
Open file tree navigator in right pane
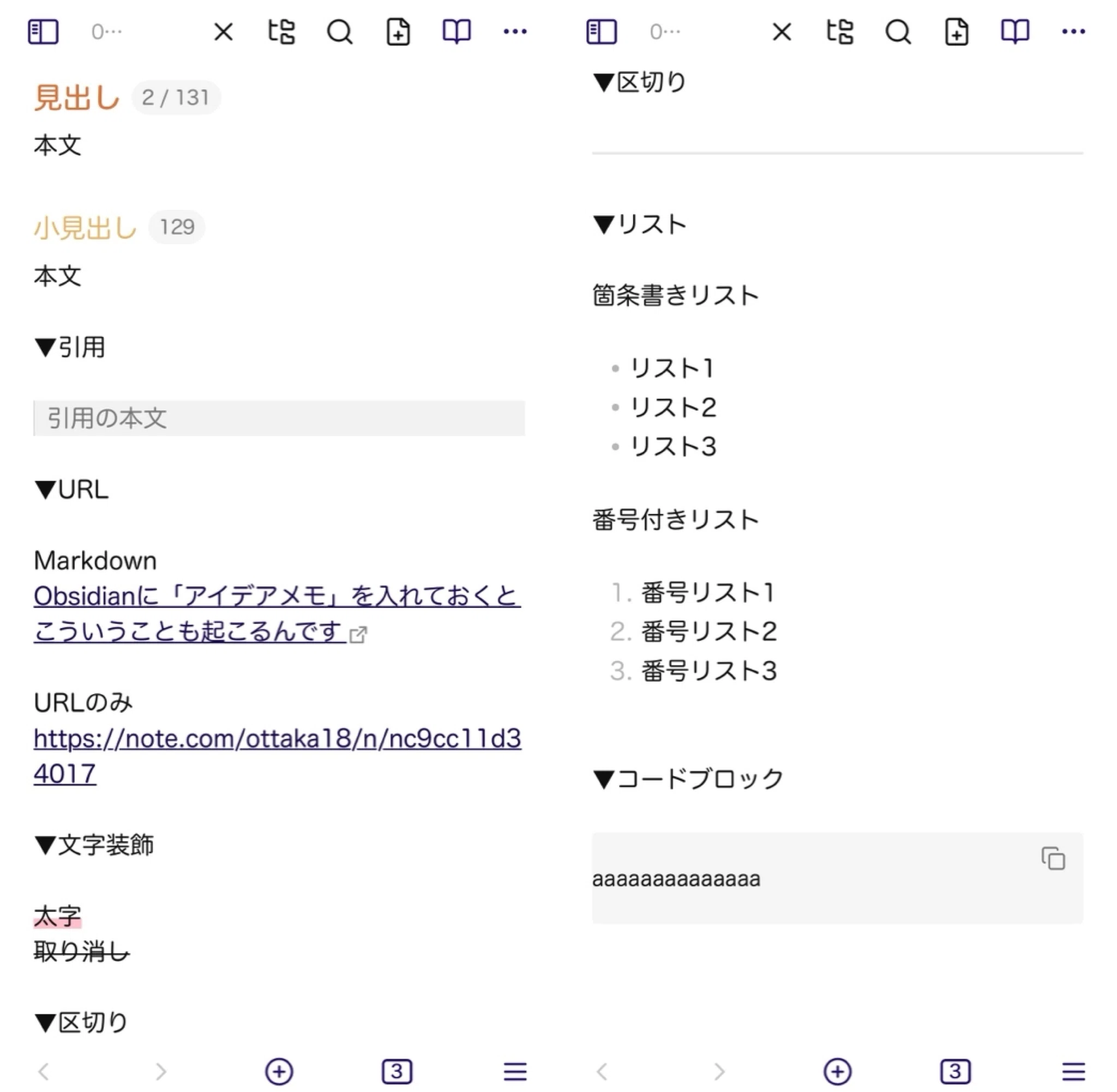pyautogui.click(x=840, y=32)
